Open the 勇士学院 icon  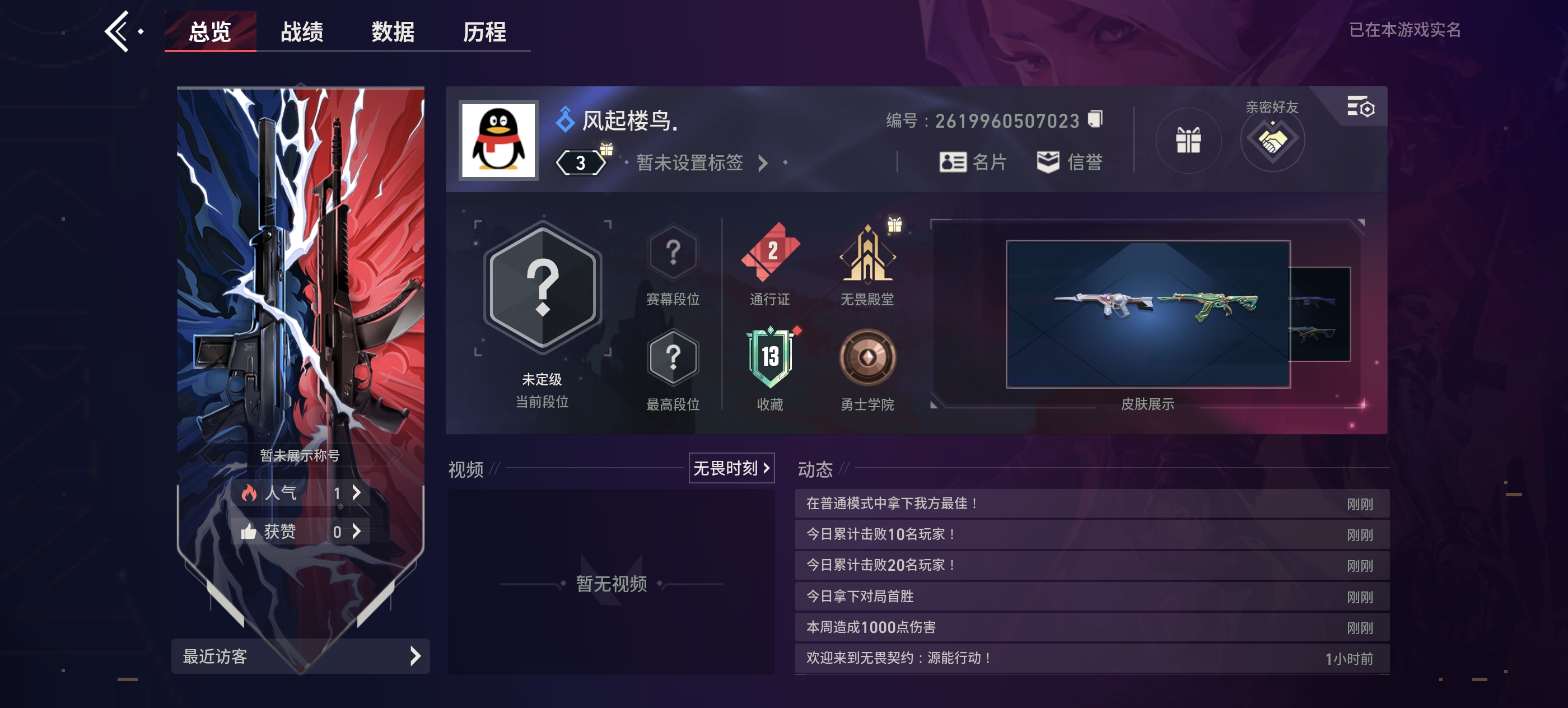click(867, 358)
